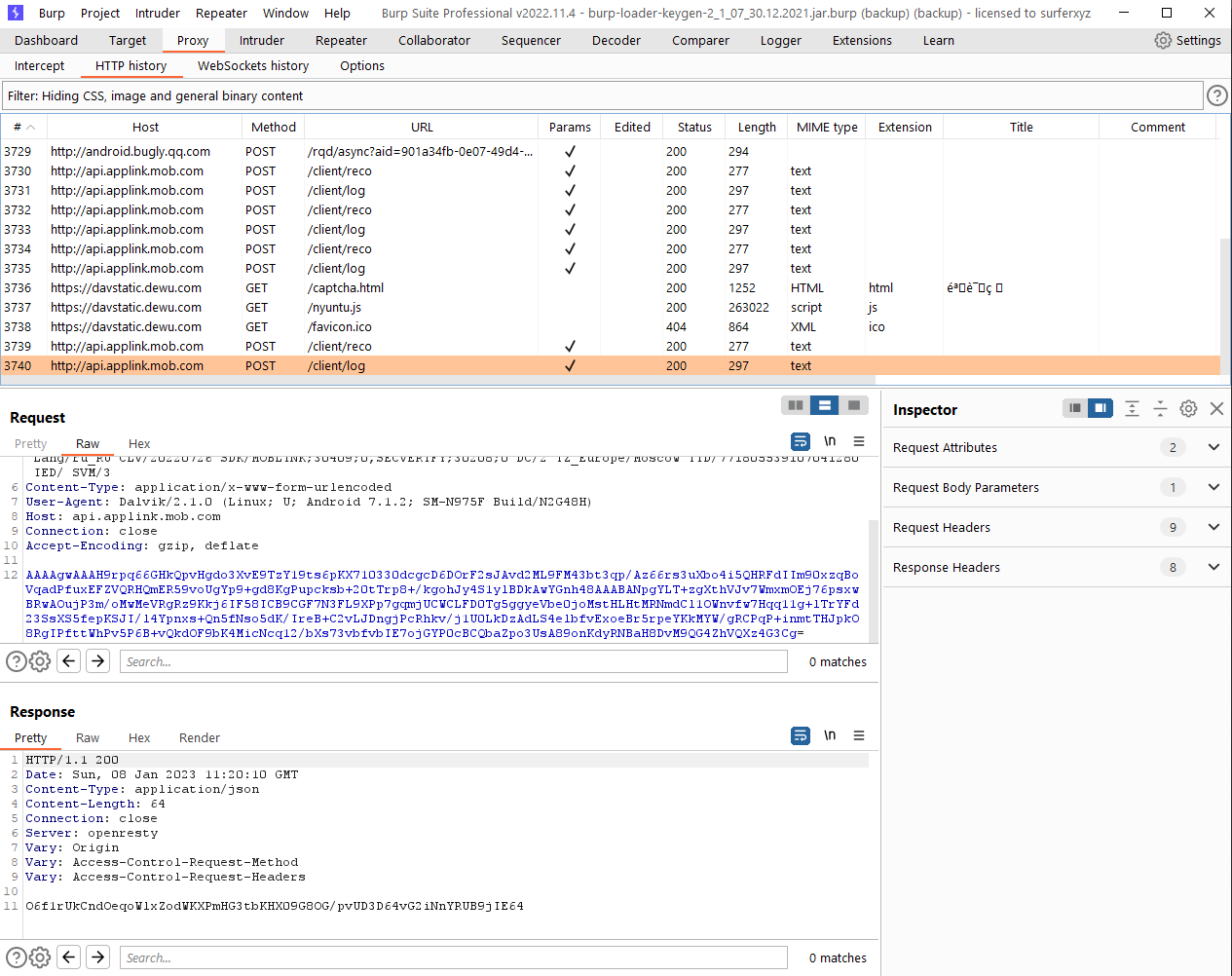Open the Request panel hamburger menu

858,441
